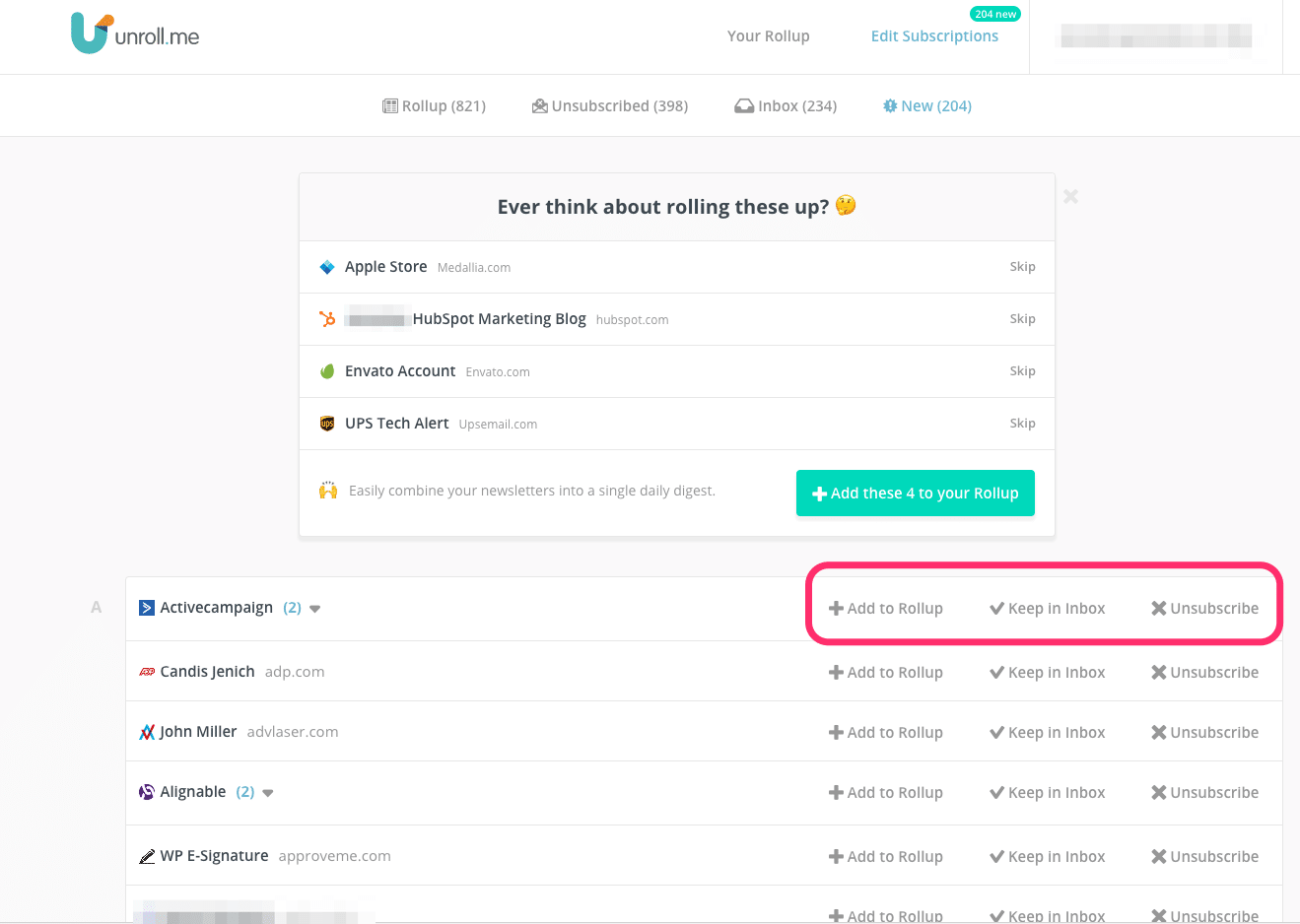Click the ADP logo icon
The height and width of the screenshot is (924, 1300).
pos(147,672)
